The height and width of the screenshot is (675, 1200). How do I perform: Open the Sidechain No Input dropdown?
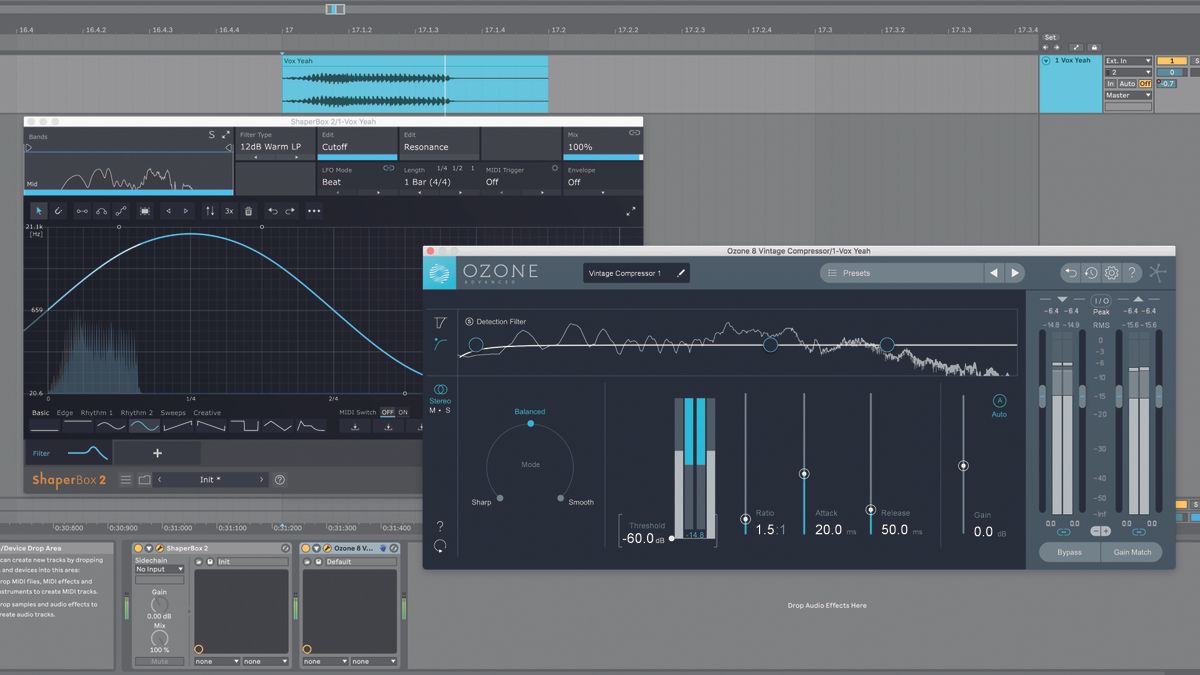click(x=159, y=569)
